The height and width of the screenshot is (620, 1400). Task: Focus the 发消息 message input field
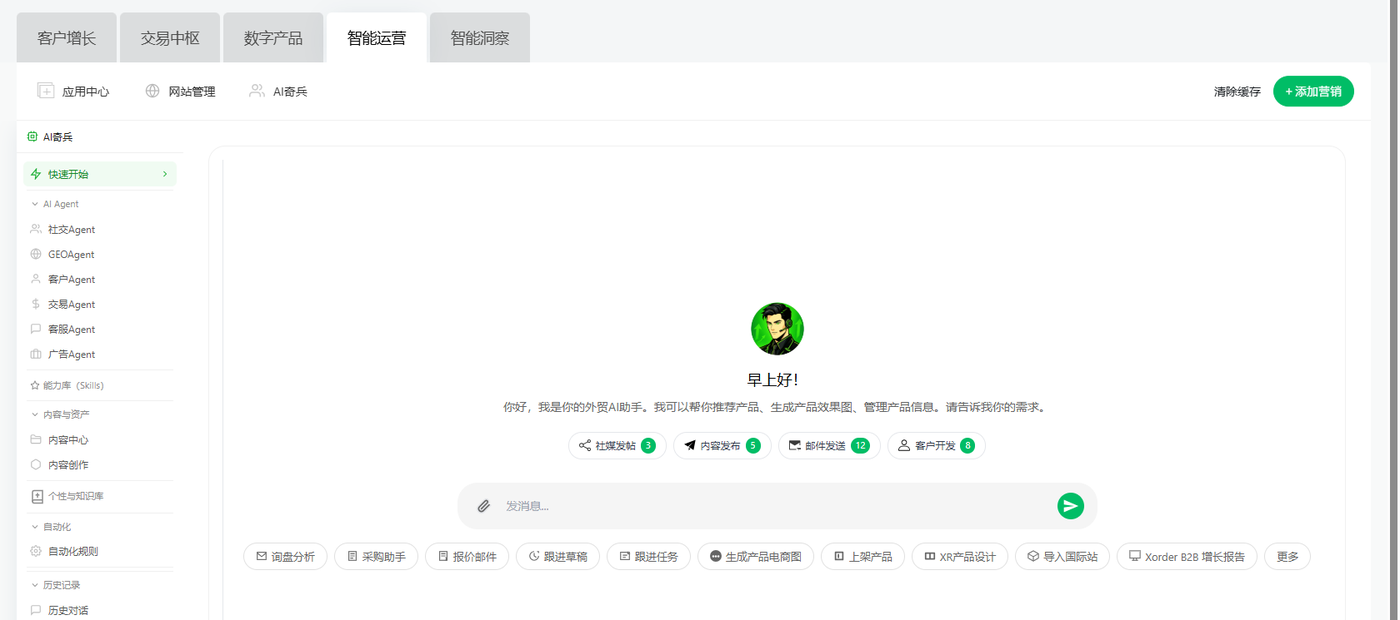coord(775,506)
